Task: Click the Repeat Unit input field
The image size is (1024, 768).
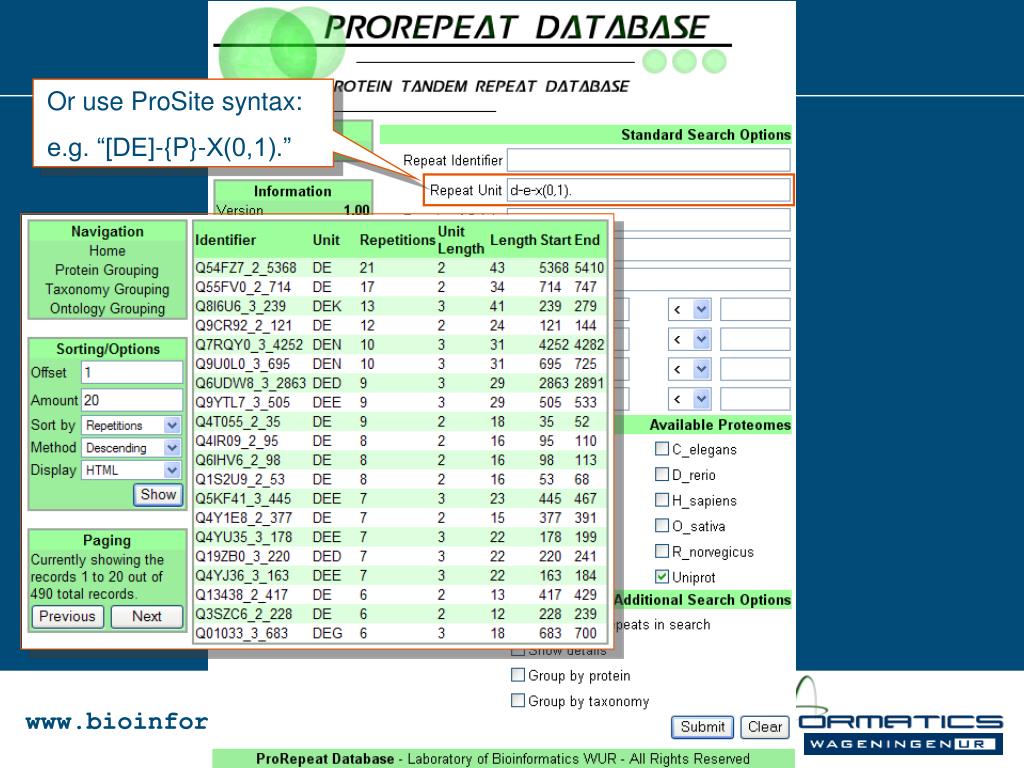Action: (x=648, y=191)
